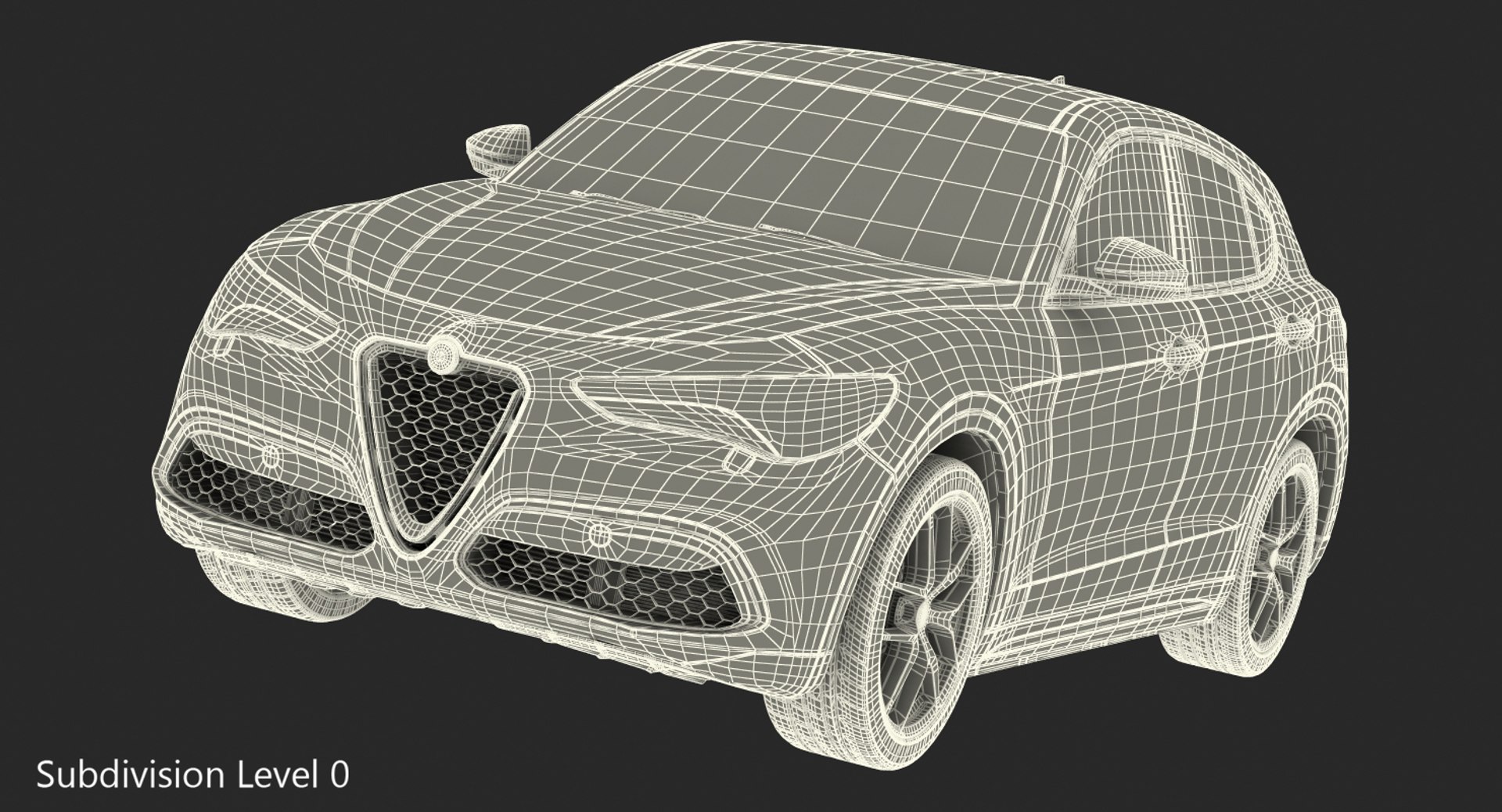Click the 'Subdivision Level 0' caption text

(x=193, y=775)
